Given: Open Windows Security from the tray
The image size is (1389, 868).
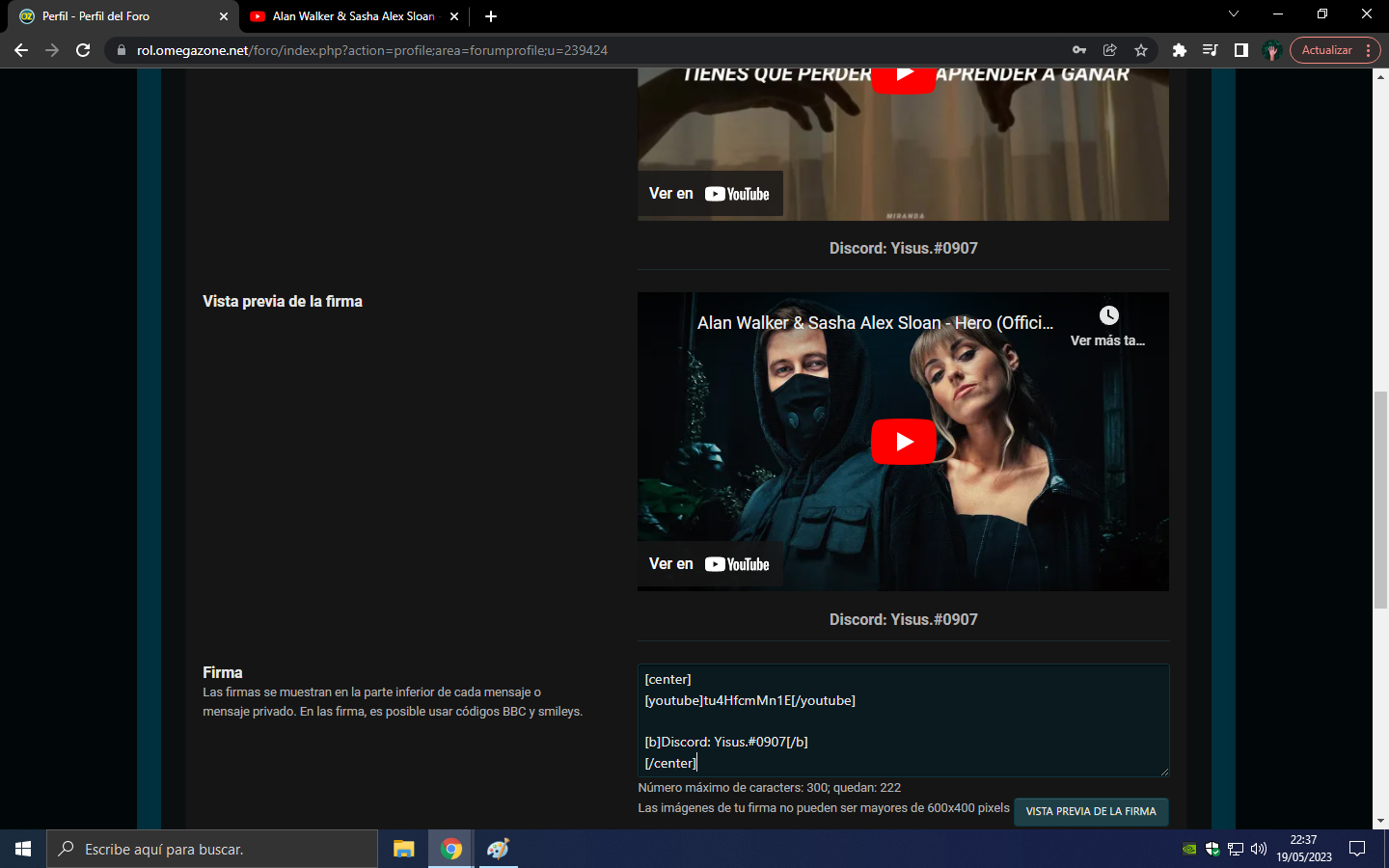Looking at the screenshot, I should 1212,849.
